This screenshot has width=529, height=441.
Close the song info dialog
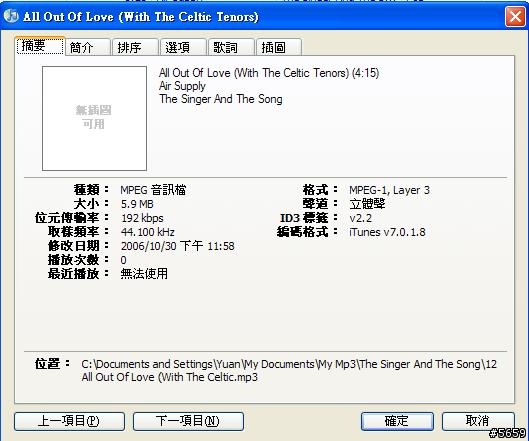pyautogui.click(x=515, y=16)
